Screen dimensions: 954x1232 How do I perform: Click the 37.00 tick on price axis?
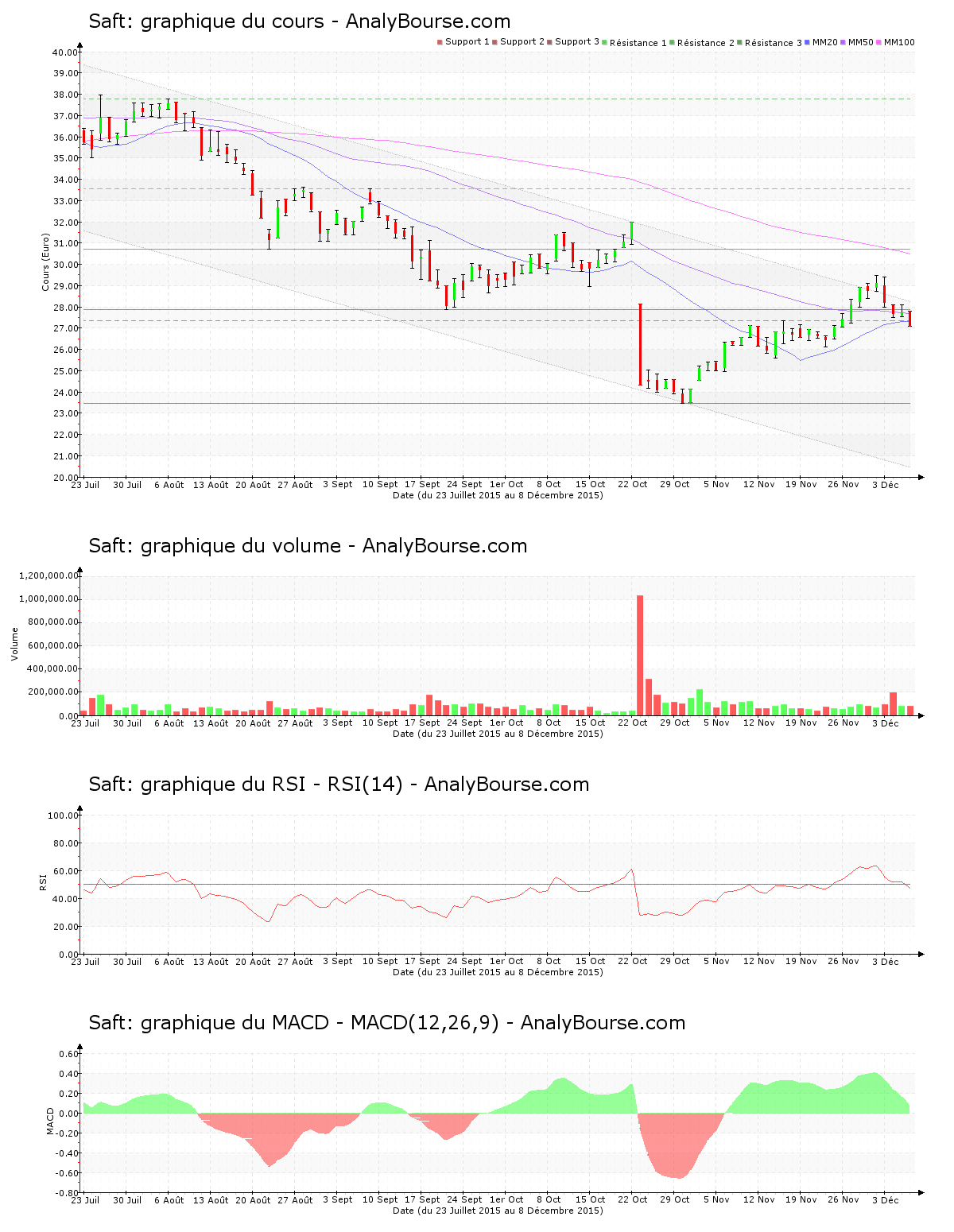(66, 116)
